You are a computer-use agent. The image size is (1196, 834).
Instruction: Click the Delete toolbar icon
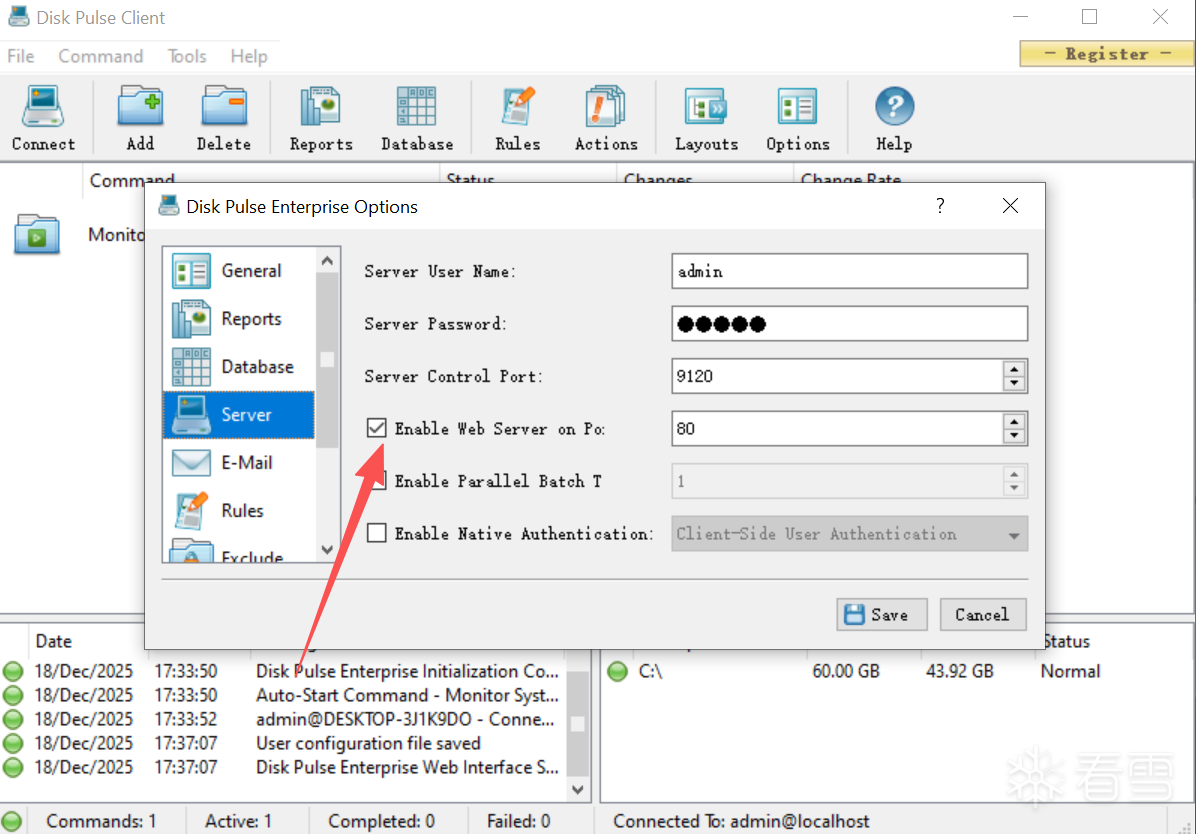(x=223, y=119)
